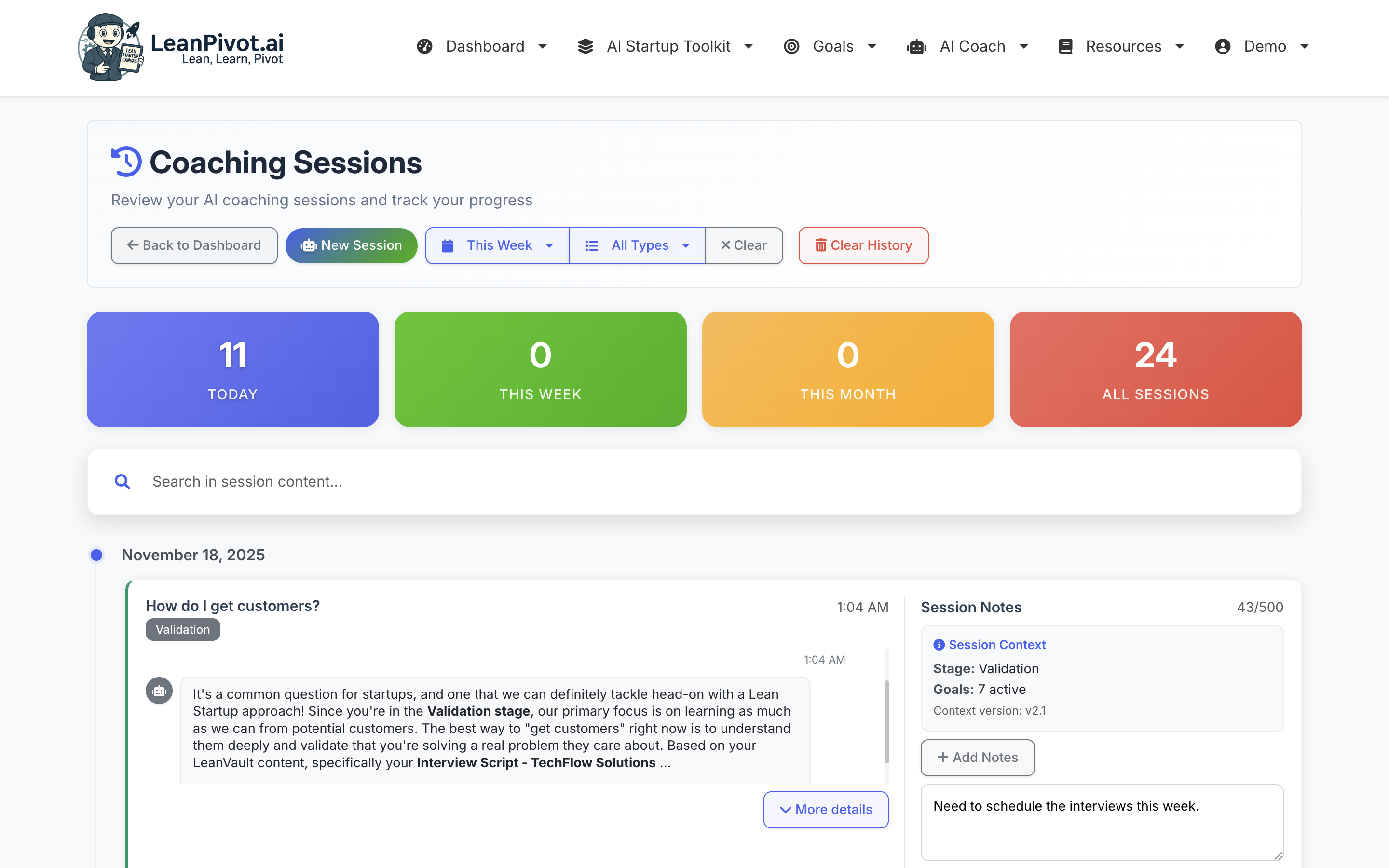Click the Session Context info icon
This screenshot has height=868, width=1389.
click(x=939, y=645)
